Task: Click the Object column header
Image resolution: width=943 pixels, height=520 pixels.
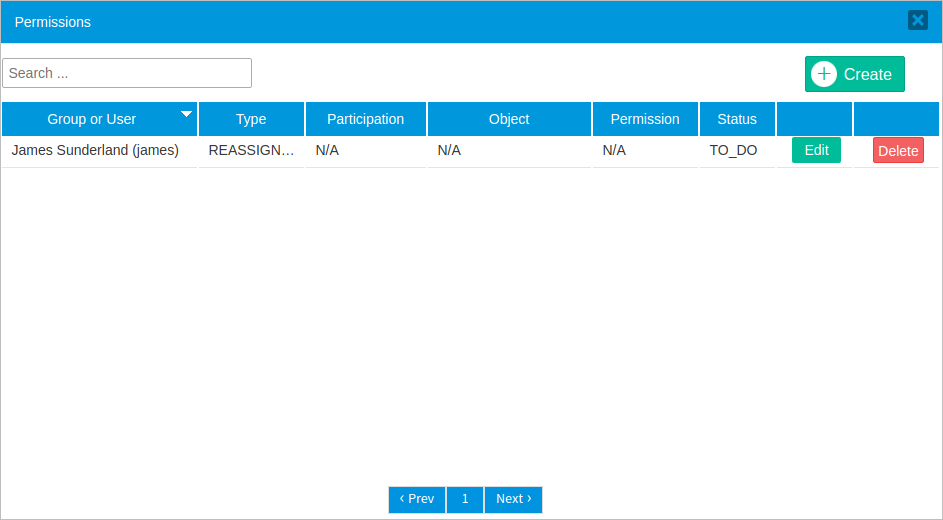Action: click(509, 119)
